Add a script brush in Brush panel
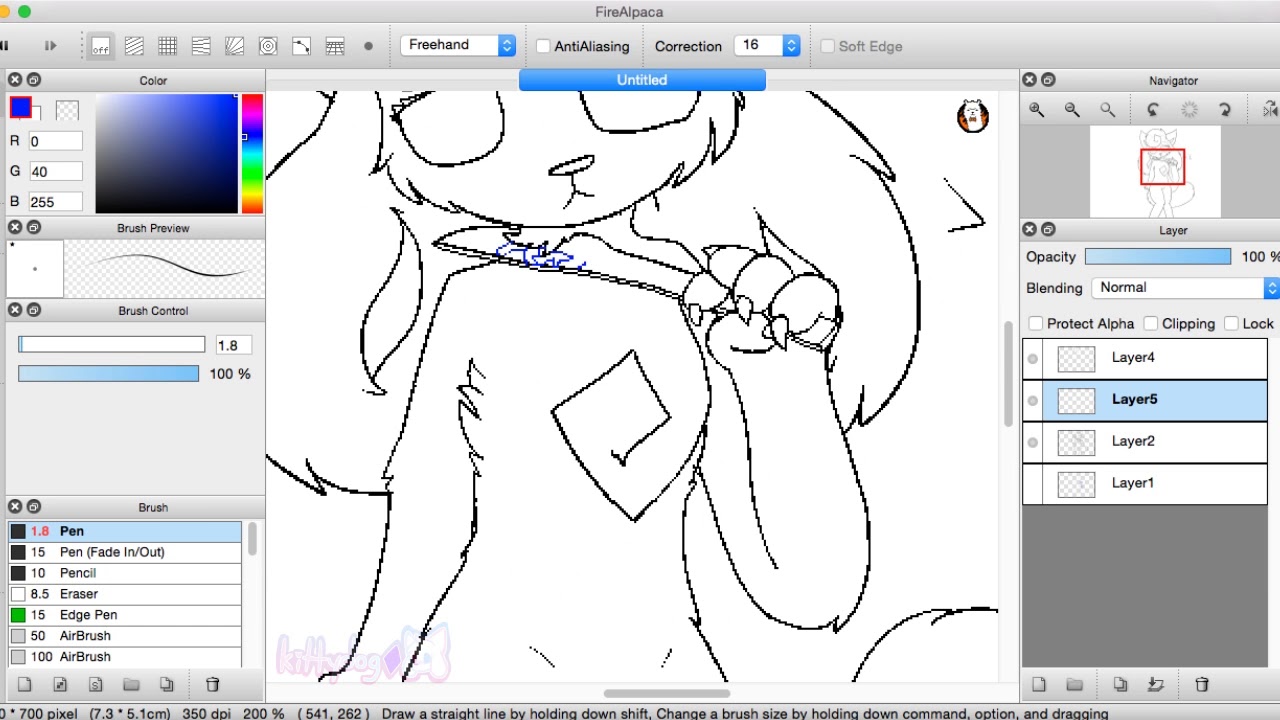Viewport: 1280px width, 720px height. (x=96, y=685)
